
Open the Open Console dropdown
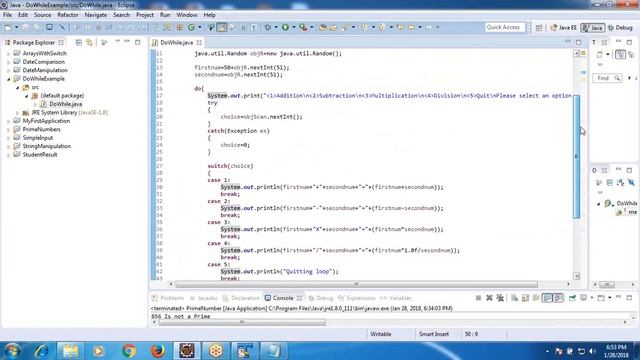click(x=609, y=298)
